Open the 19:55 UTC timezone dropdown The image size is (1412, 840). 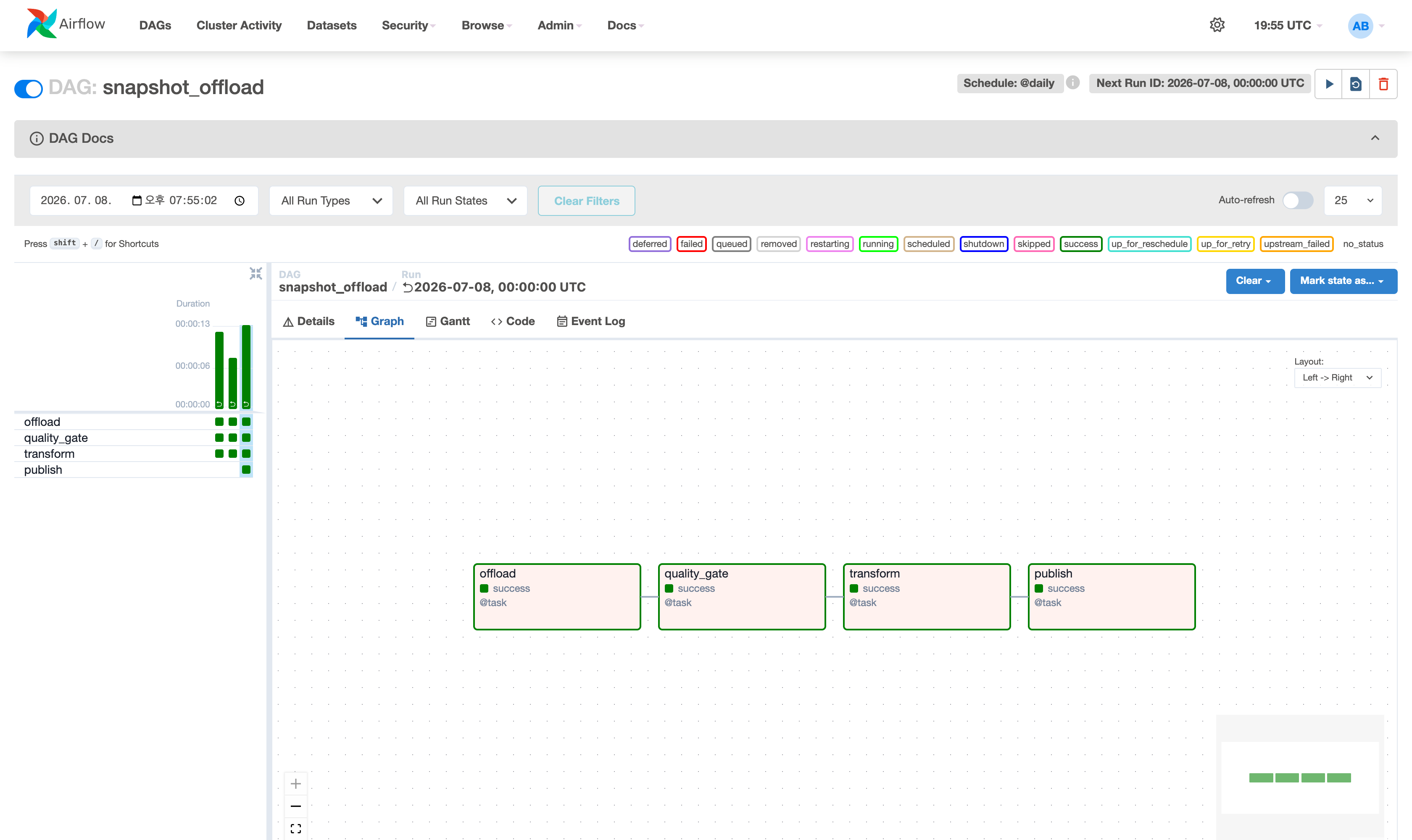1288,26
